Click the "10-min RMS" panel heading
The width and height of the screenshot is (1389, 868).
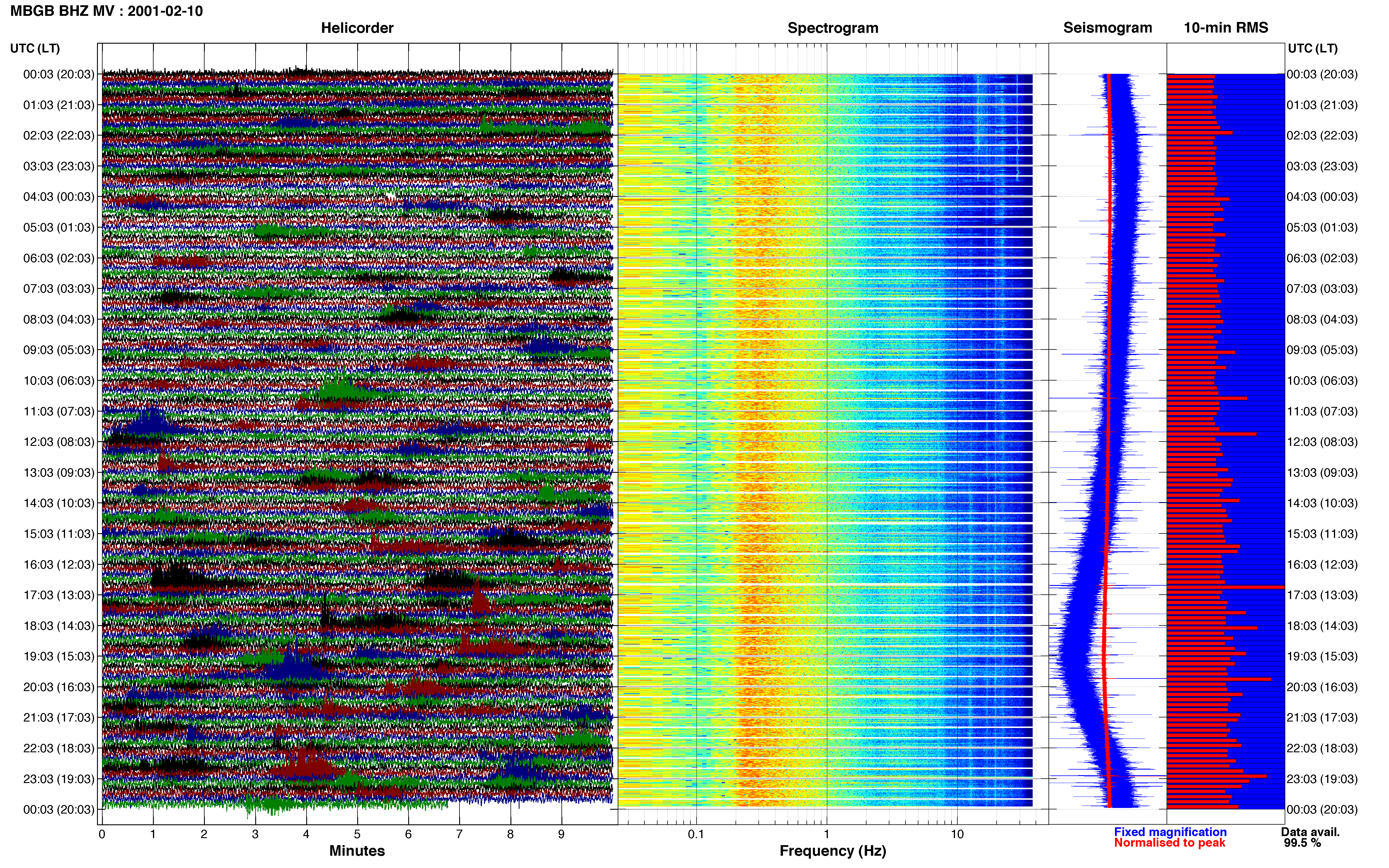point(1226,28)
